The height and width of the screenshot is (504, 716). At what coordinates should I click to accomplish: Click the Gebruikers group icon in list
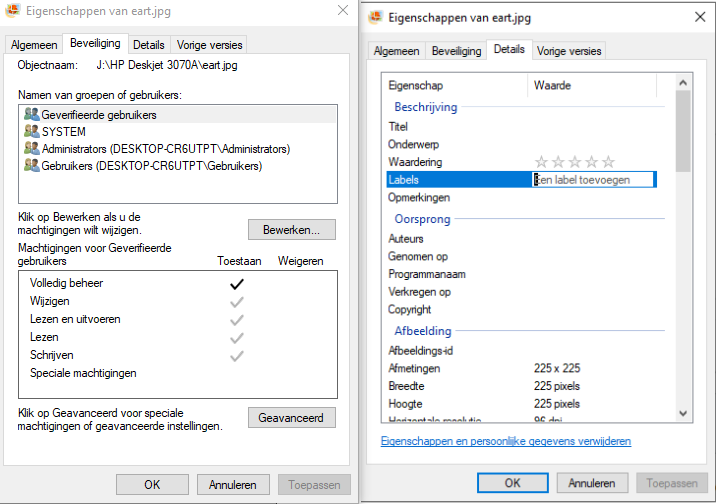[x=31, y=166]
